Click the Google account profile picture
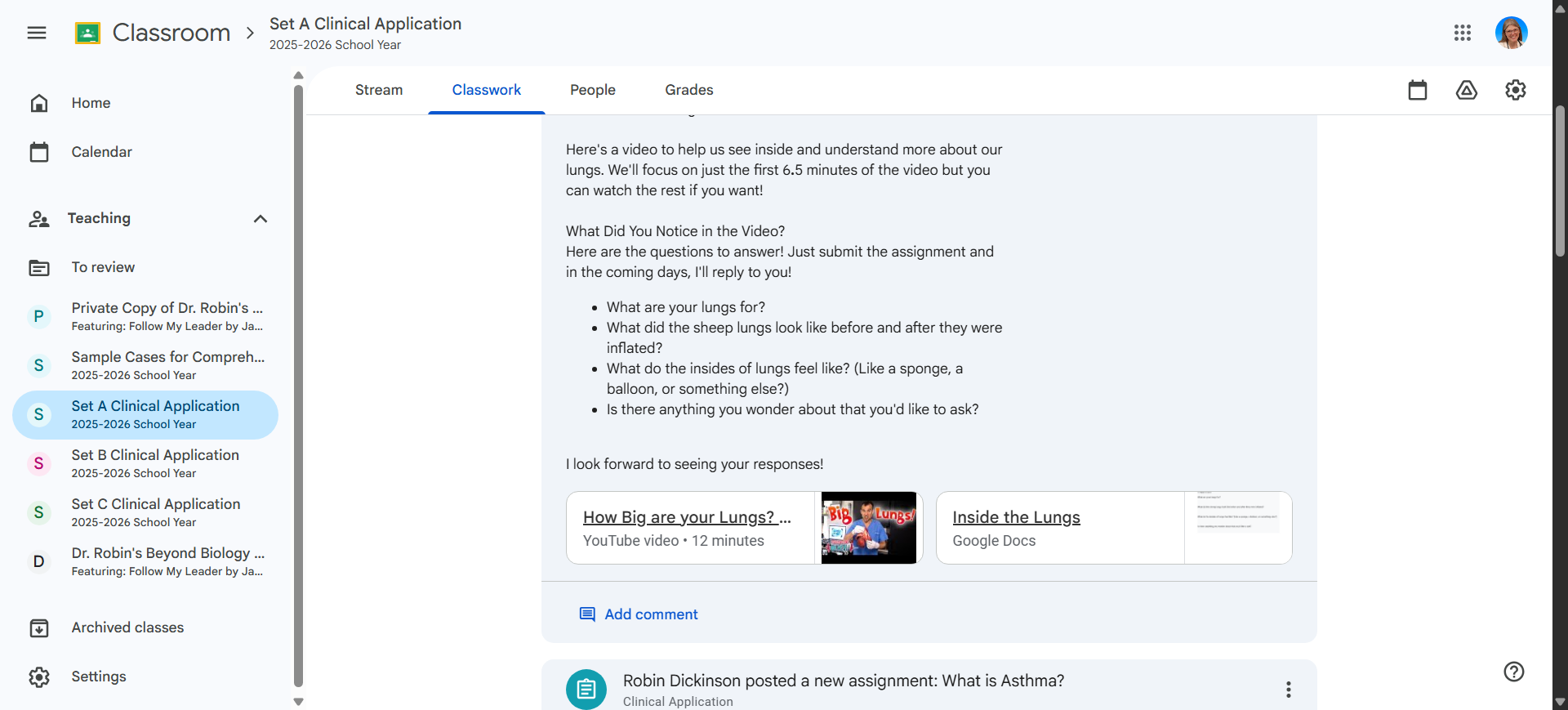 (1512, 33)
